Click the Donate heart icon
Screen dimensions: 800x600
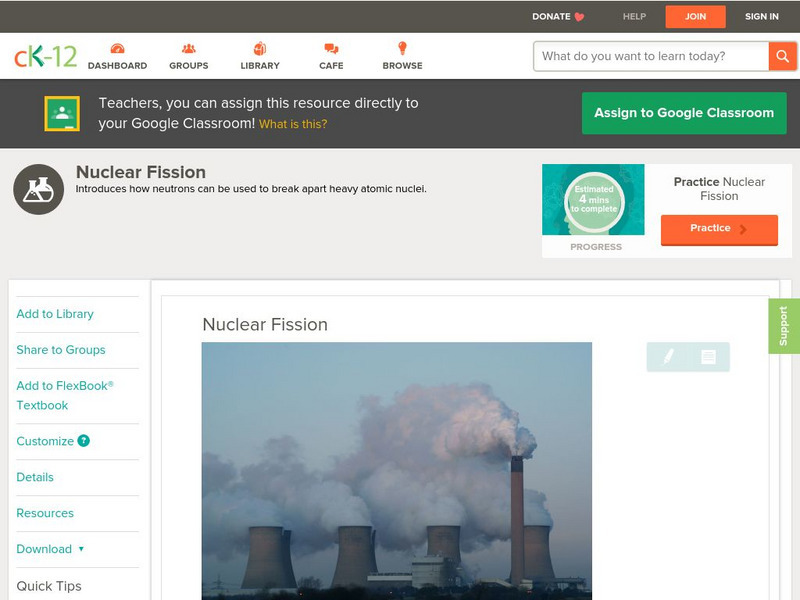579,17
